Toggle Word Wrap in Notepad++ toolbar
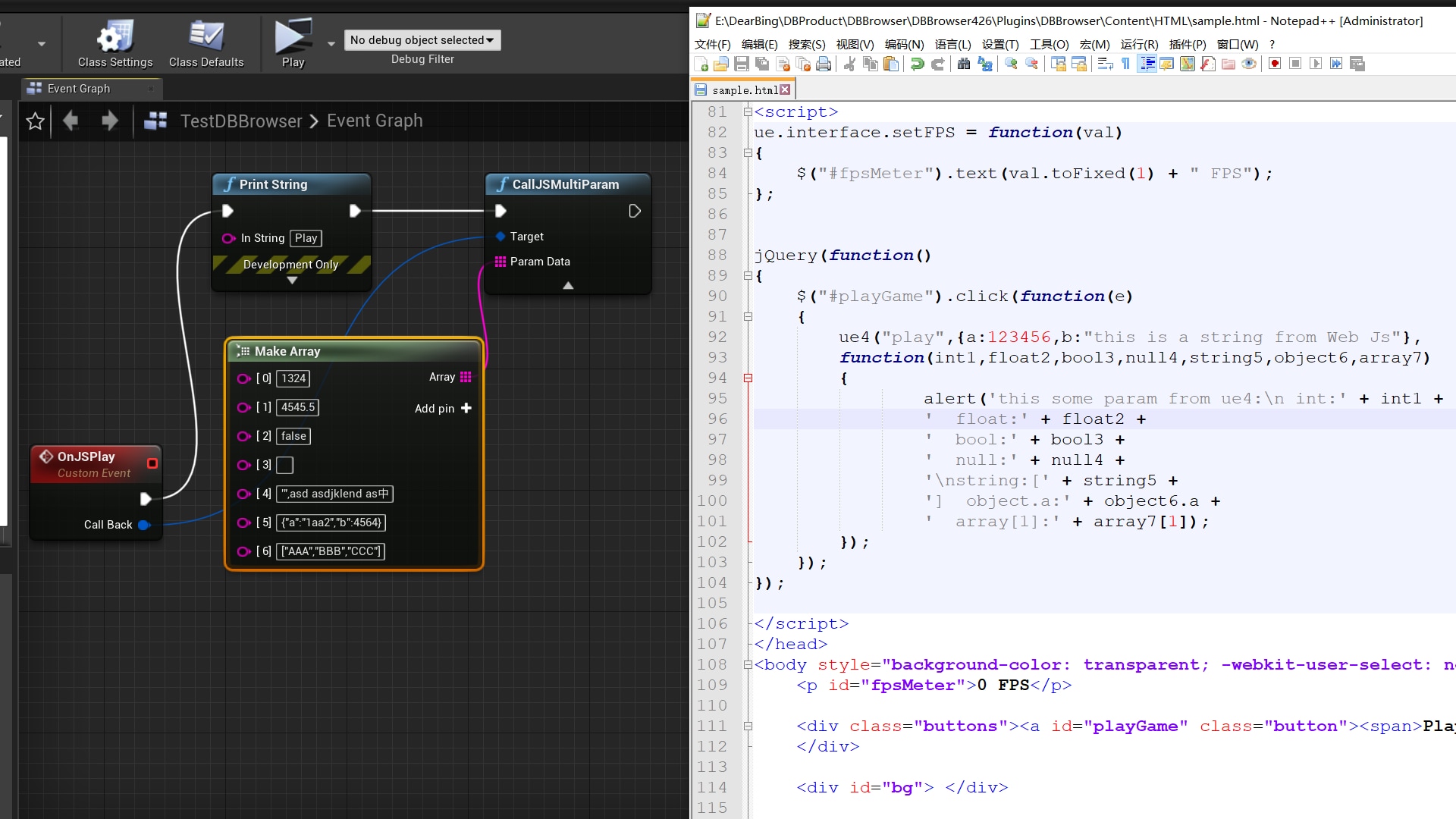Viewport: 1456px width, 819px height. tap(1105, 64)
